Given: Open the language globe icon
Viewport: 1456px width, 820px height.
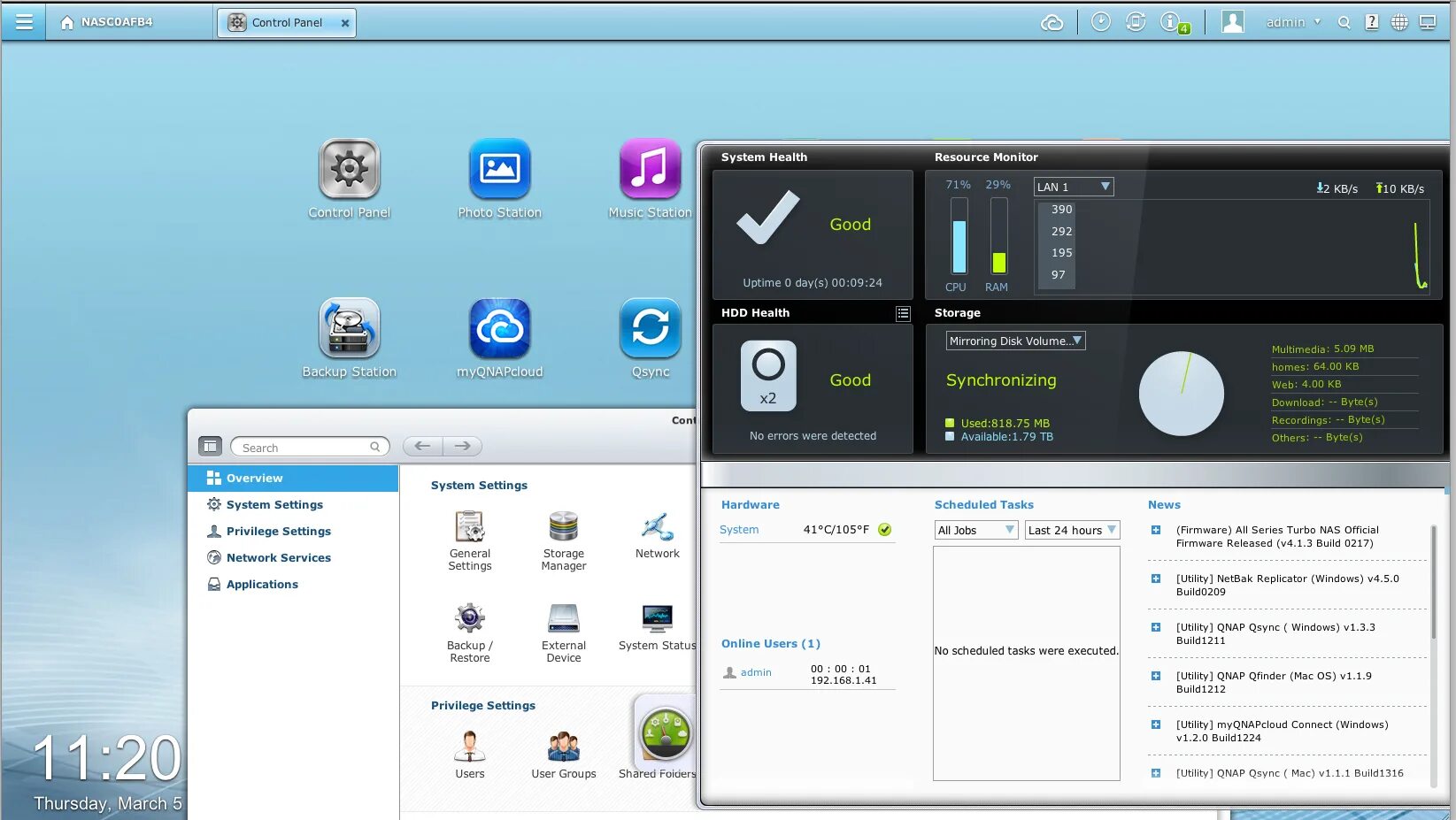Looking at the screenshot, I should click(x=1399, y=23).
